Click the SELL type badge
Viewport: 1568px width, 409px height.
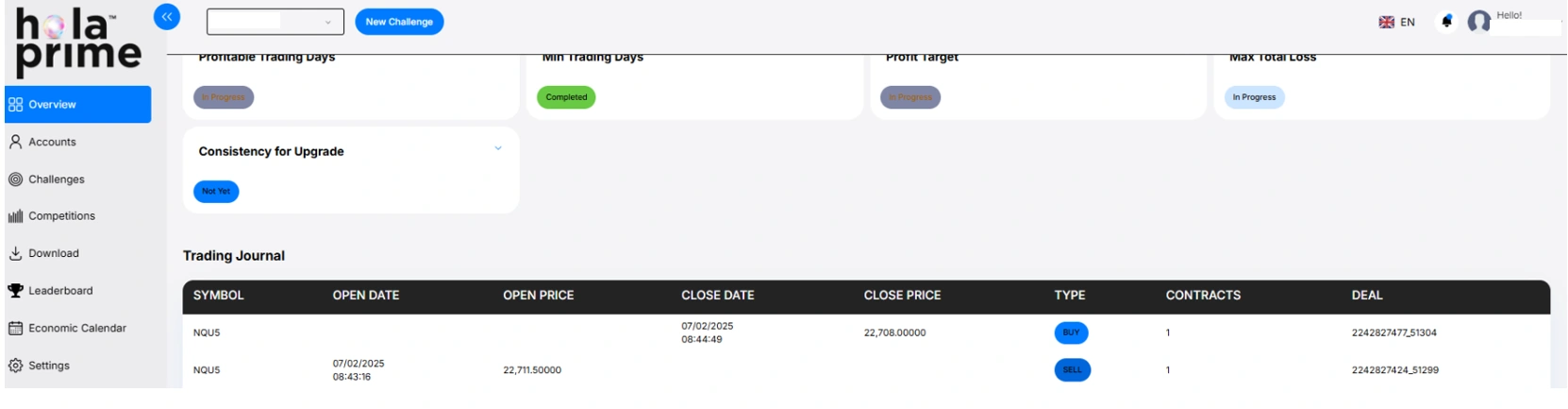click(1072, 370)
